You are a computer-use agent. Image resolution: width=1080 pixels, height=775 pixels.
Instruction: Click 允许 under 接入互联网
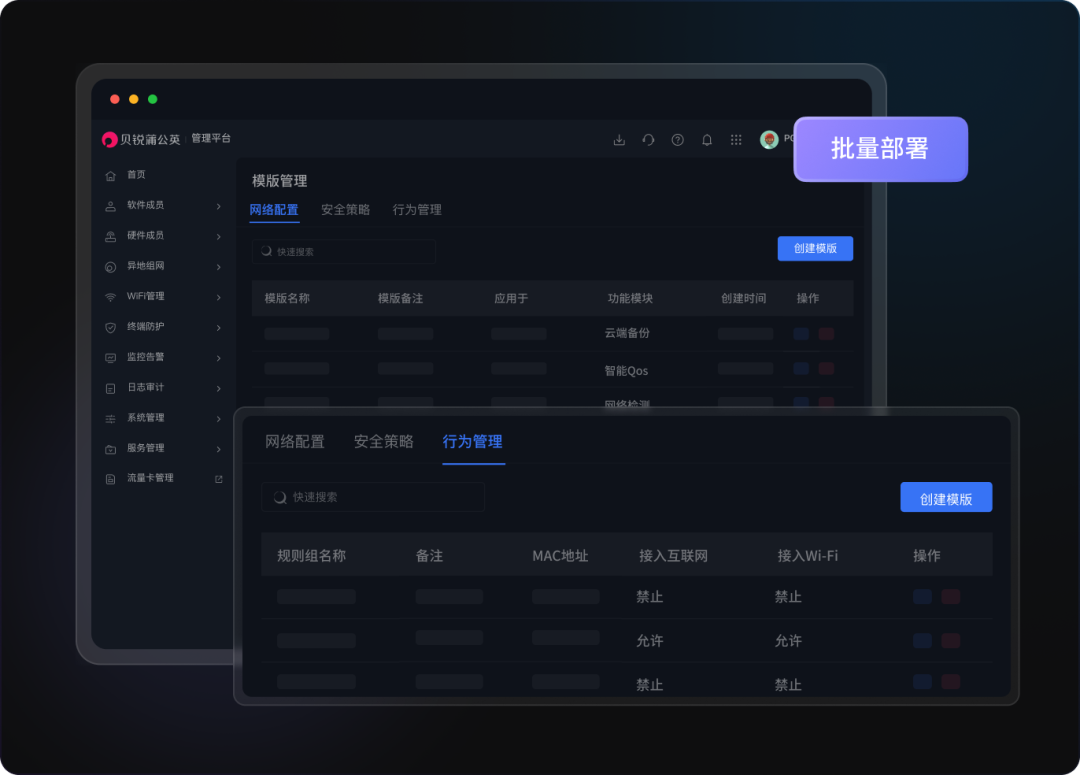click(x=650, y=641)
